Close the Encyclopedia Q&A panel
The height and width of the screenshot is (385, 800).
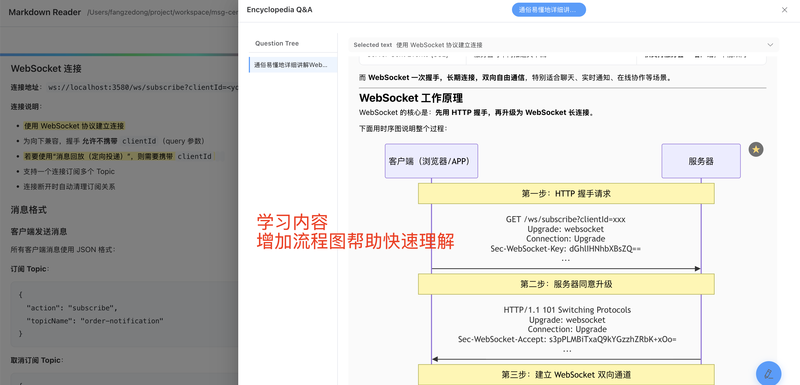tap(785, 10)
